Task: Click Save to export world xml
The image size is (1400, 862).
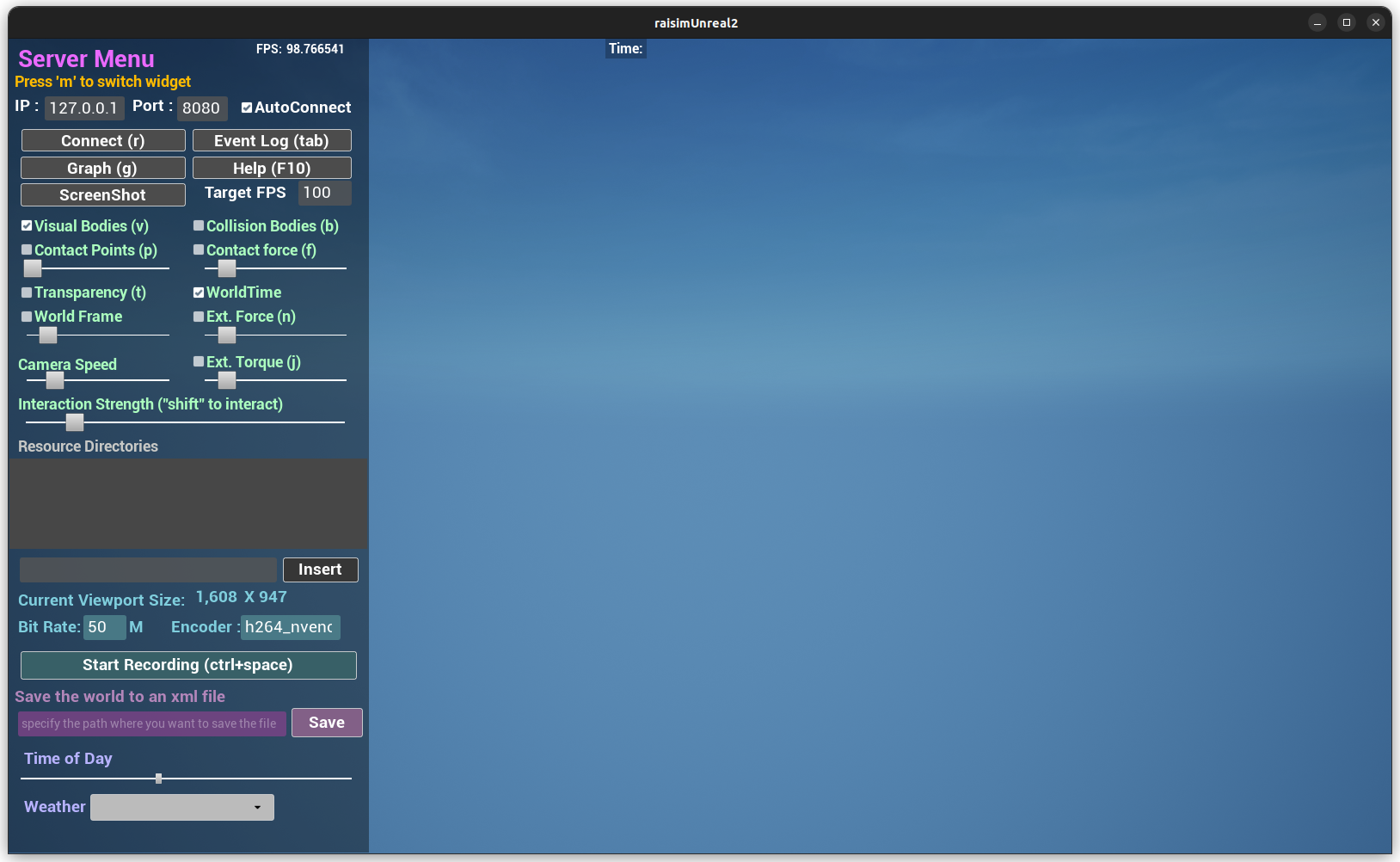Action: pyautogui.click(x=327, y=723)
